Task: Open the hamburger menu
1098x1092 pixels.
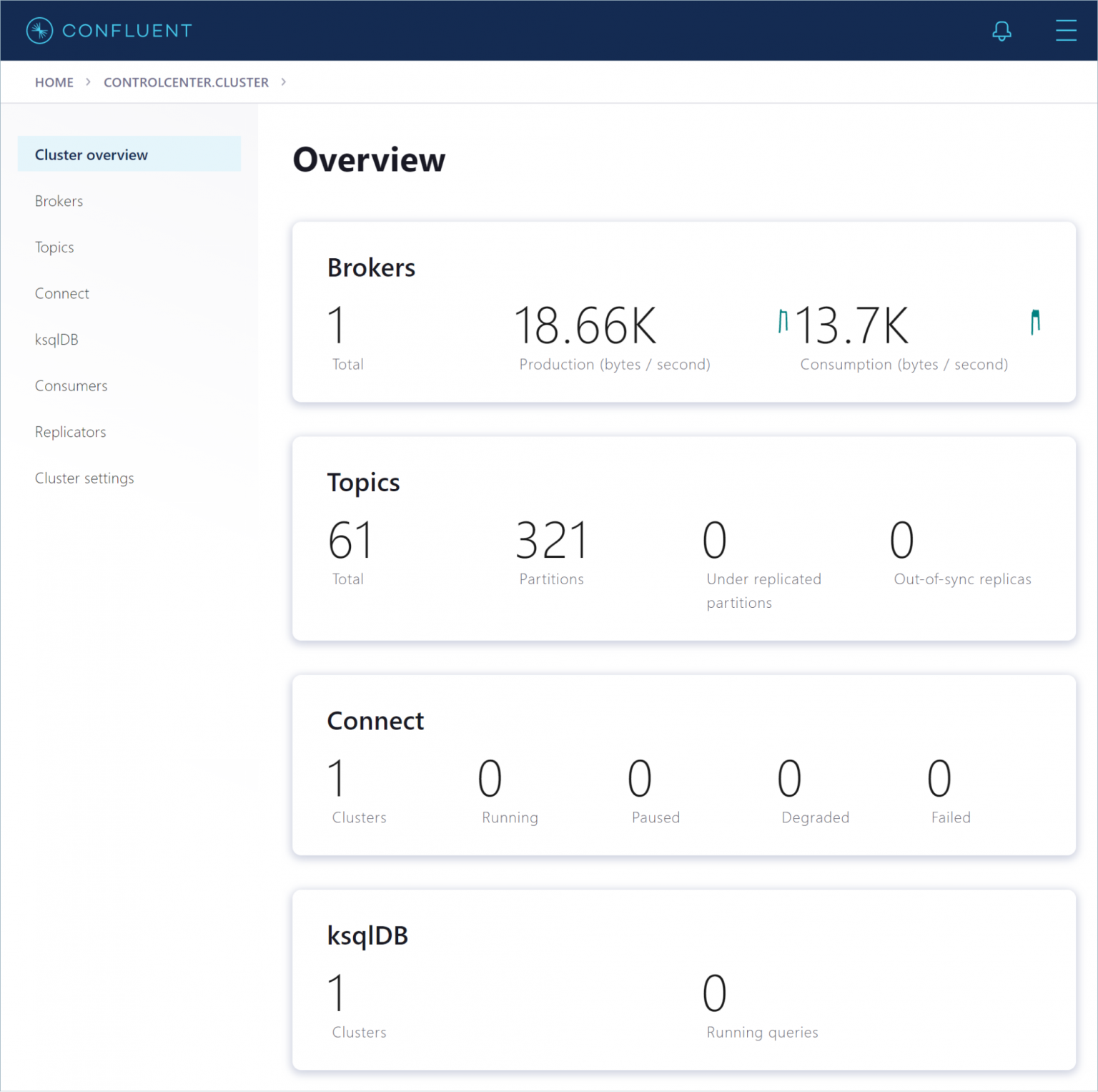Action: click(1065, 31)
